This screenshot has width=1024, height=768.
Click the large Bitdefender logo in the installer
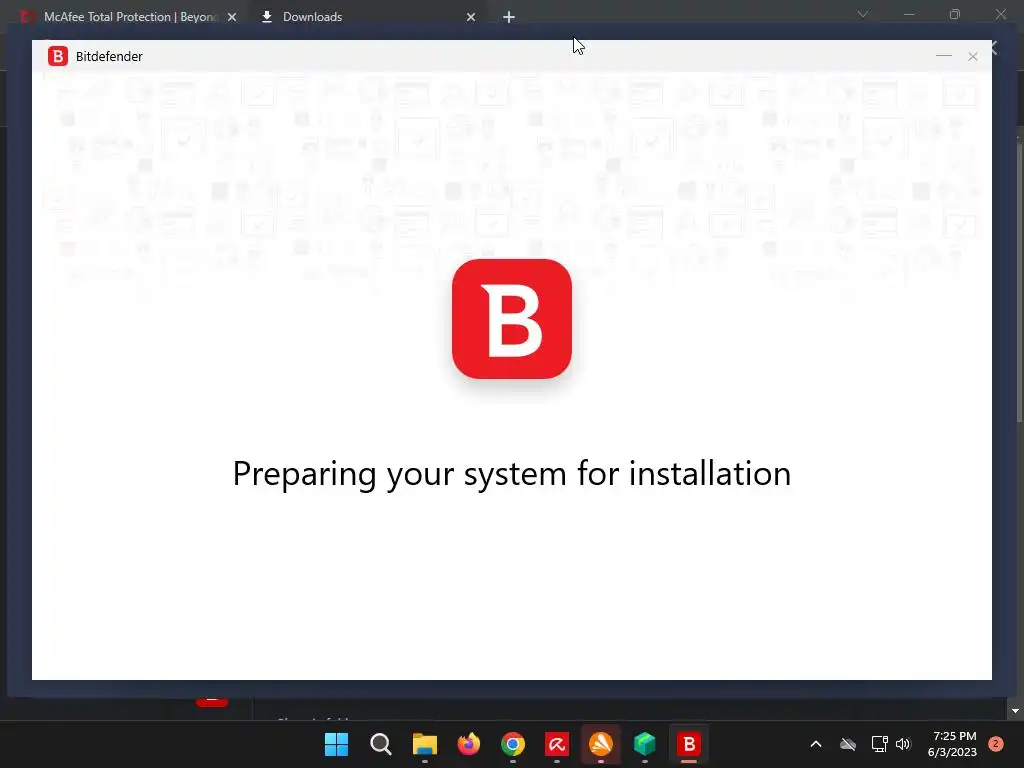(x=511, y=319)
